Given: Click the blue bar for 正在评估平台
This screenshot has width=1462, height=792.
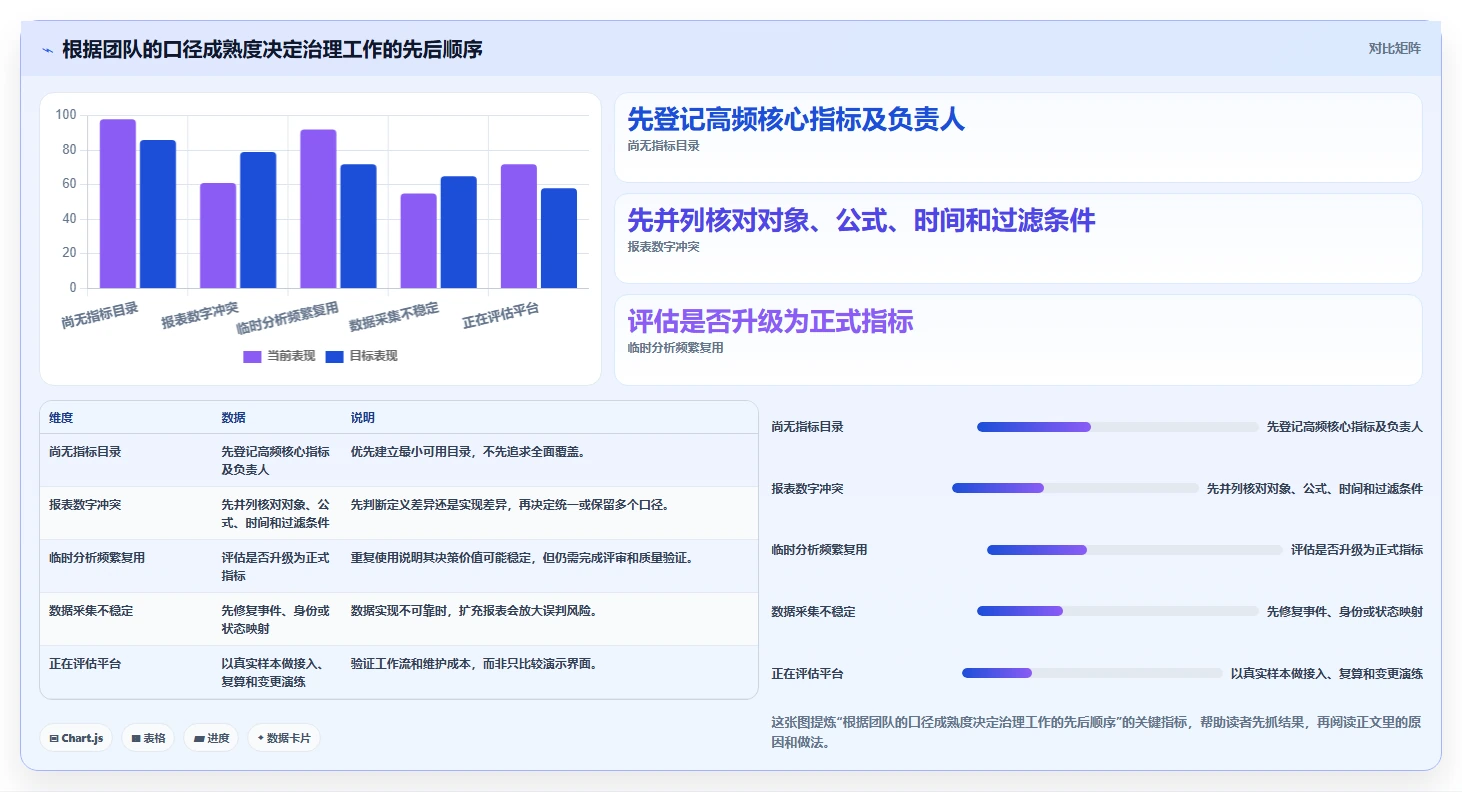Looking at the screenshot, I should (558, 238).
